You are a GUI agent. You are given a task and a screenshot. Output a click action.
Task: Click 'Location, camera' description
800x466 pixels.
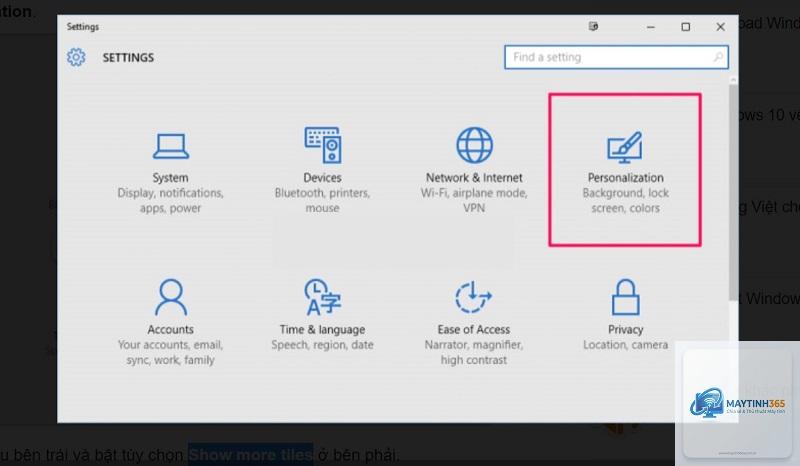pos(626,345)
